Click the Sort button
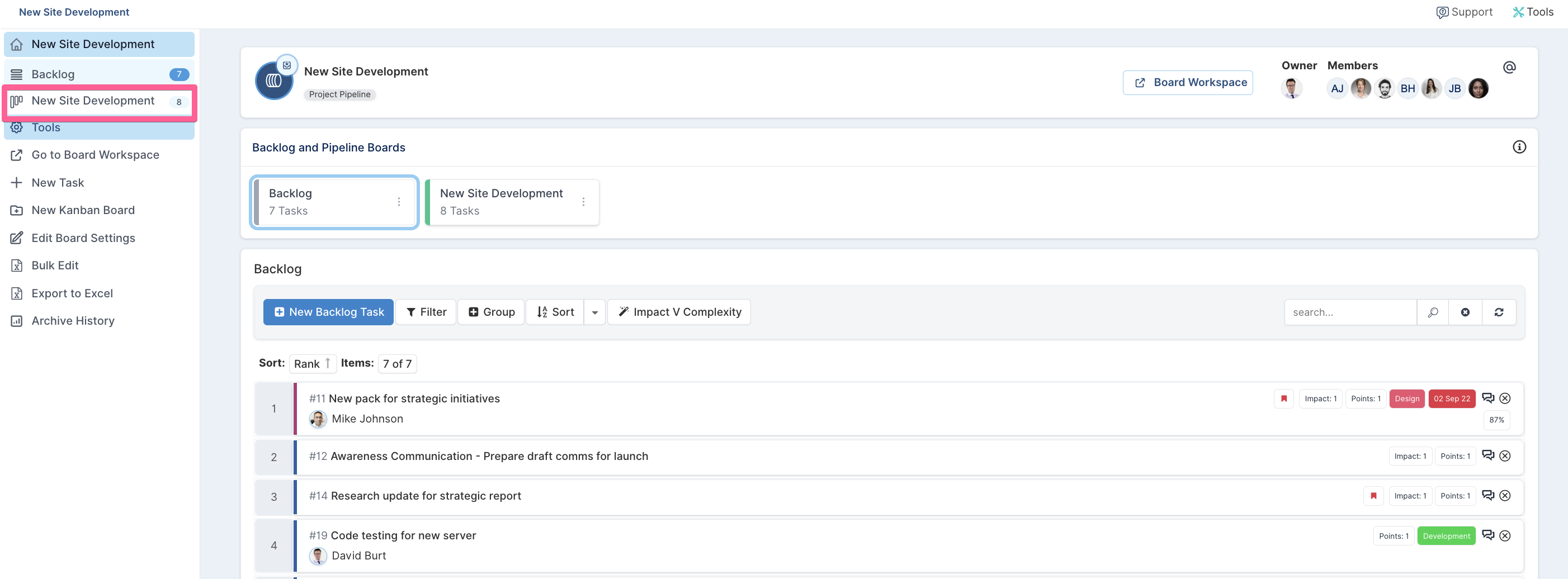The image size is (1568, 579). (x=555, y=312)
